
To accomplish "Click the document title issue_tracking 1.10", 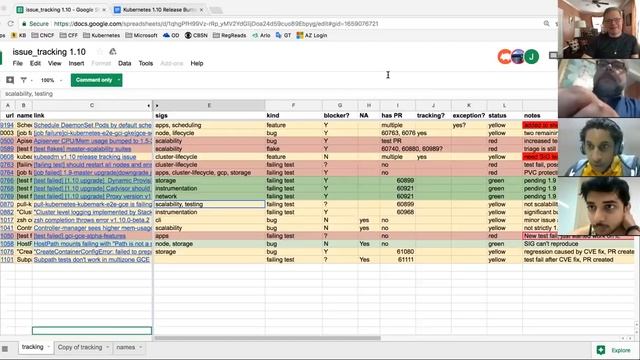I will 49,52.
